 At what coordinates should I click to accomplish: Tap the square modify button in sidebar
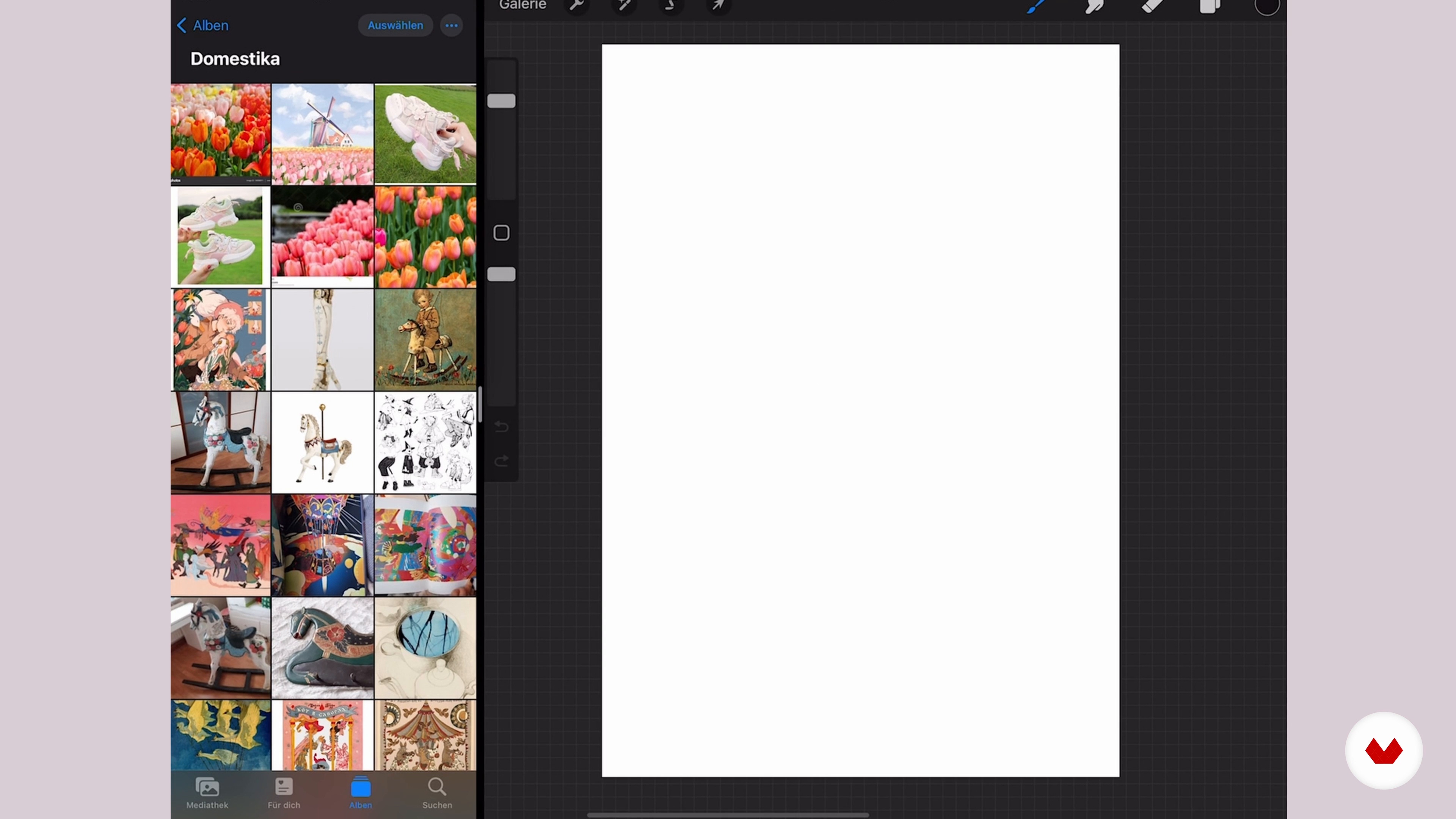[501, 233]
